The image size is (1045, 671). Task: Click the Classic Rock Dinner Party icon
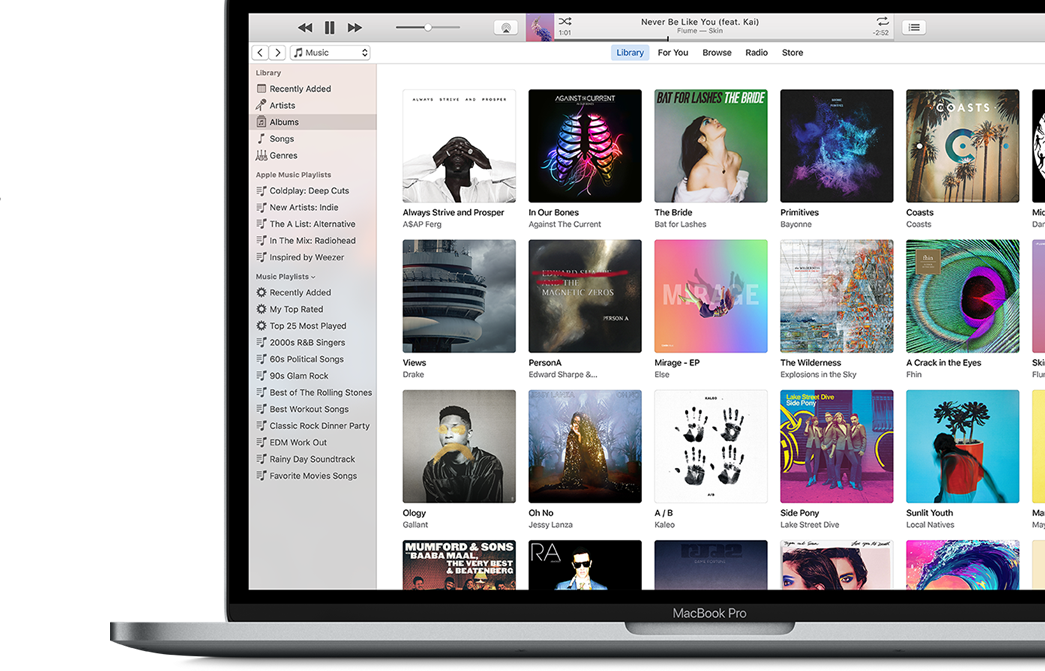tap(261, 426)
